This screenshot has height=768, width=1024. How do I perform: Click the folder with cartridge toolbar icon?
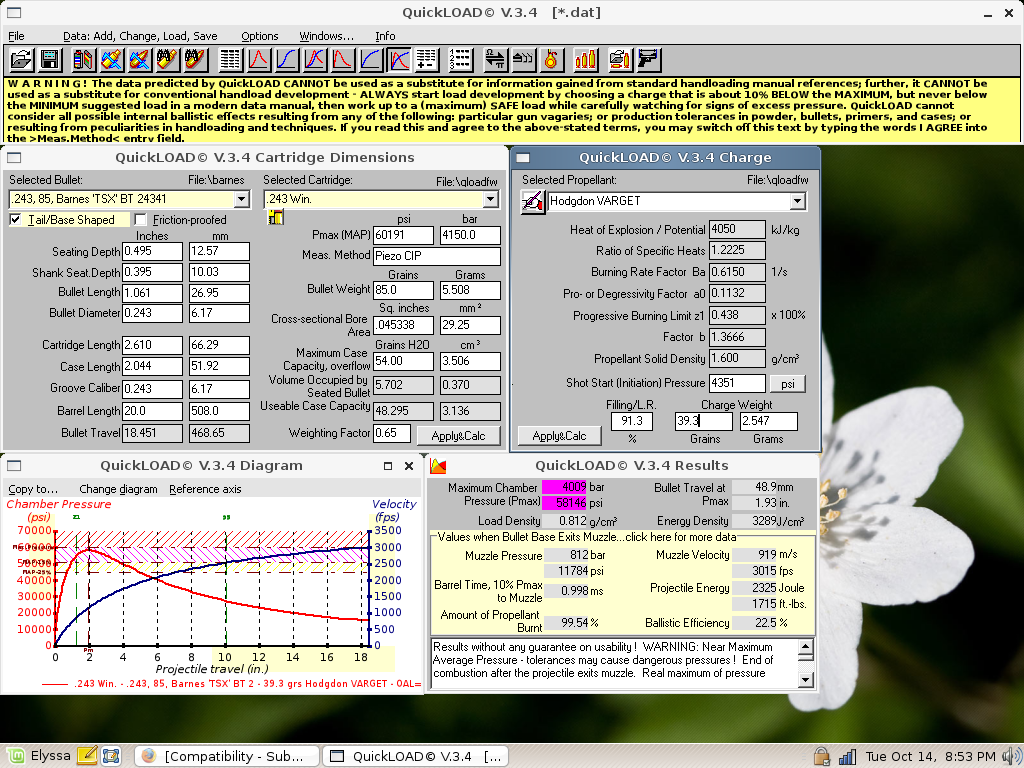[x=619, y=60]
